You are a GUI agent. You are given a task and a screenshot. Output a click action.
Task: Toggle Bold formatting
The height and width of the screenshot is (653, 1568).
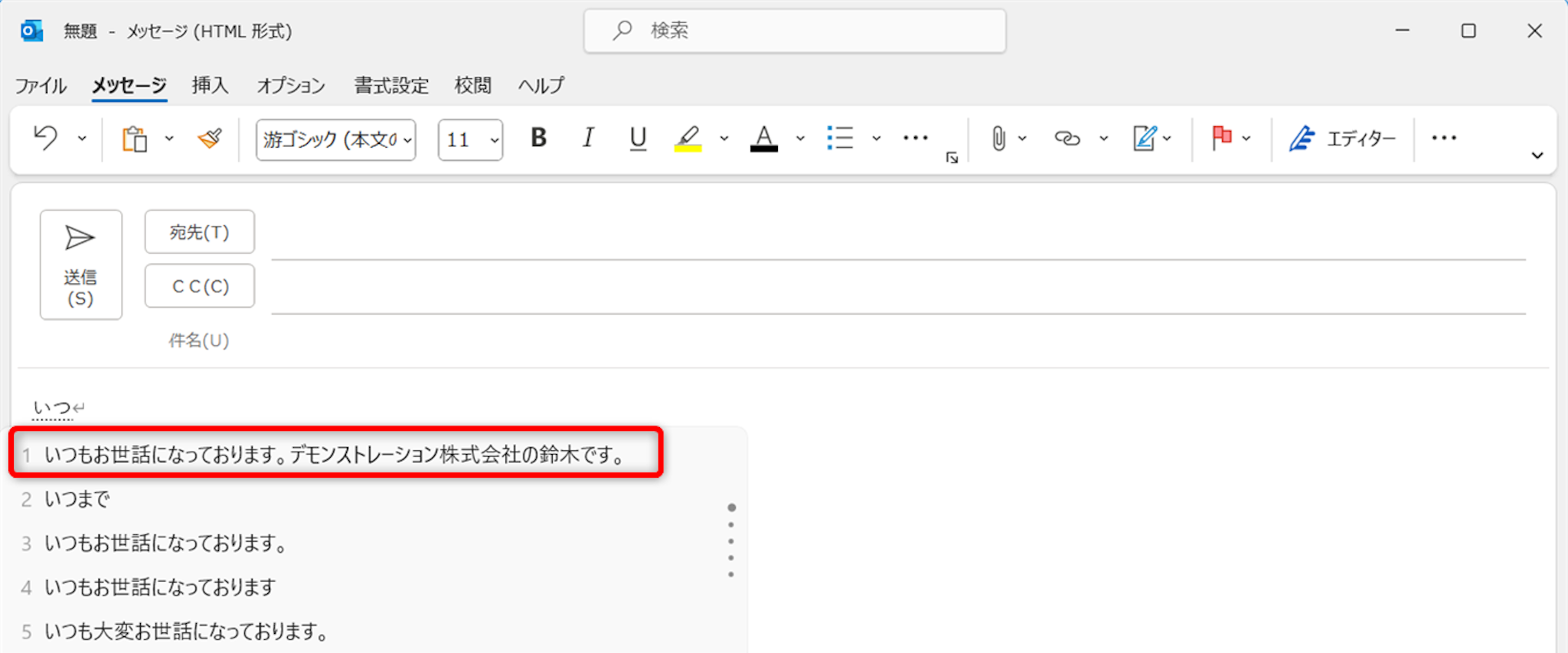[x=538, y=139]
